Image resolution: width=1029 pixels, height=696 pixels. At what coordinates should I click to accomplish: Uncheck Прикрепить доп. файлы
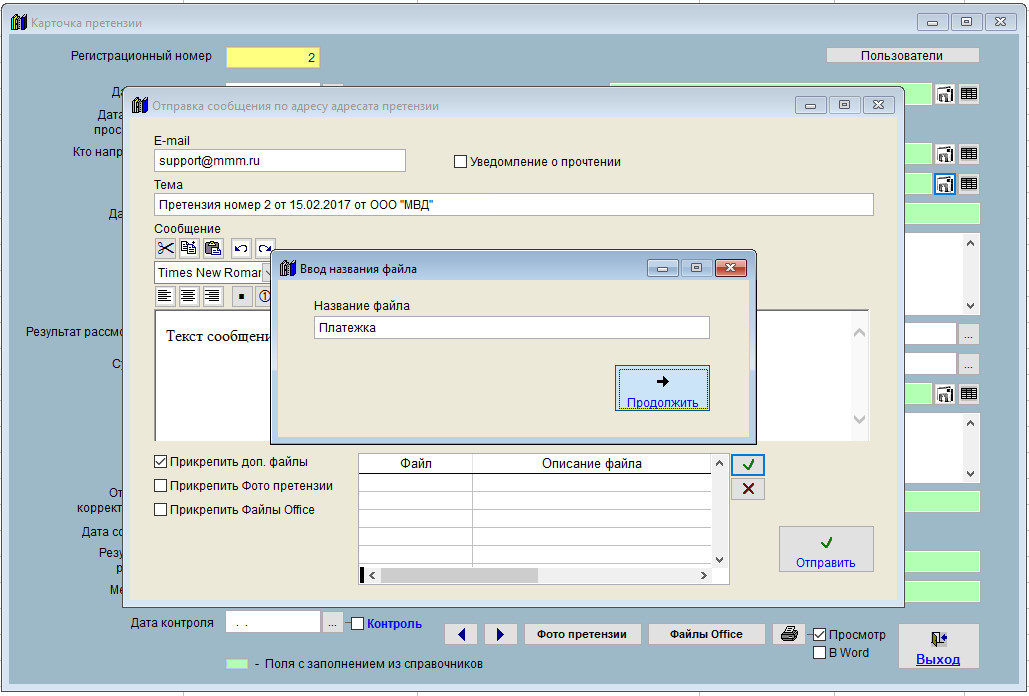pyautogui.click(x=161, y=462)
